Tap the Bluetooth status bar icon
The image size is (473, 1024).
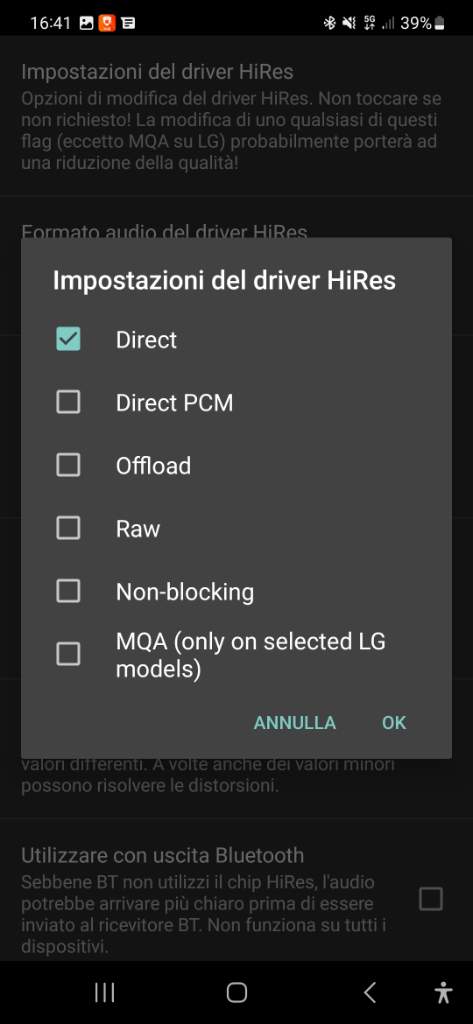(x=330, y=24)
